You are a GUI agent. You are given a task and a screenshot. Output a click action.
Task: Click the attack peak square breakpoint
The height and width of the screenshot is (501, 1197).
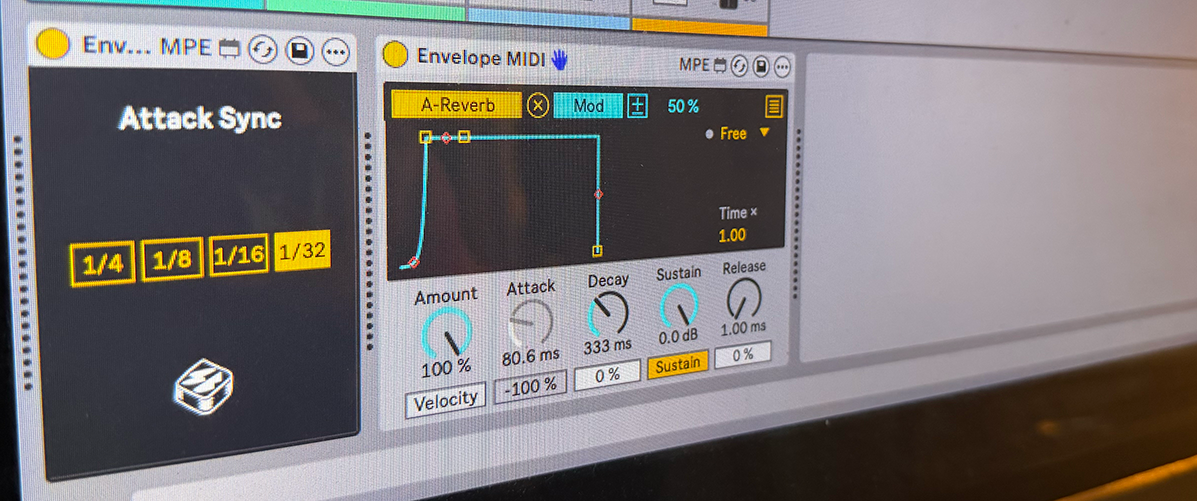click(x=425, y=137)
